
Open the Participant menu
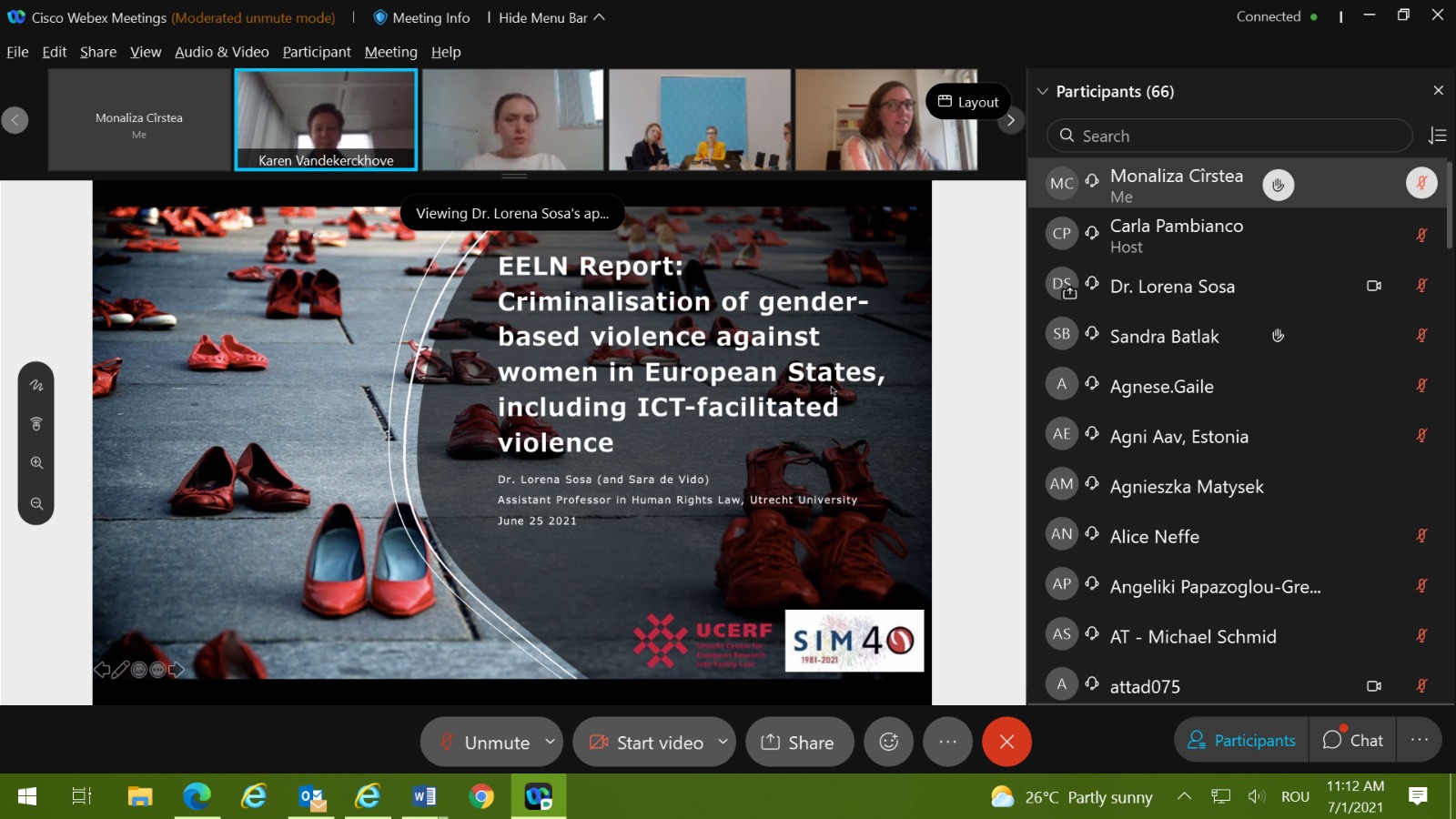pos(316,52)
